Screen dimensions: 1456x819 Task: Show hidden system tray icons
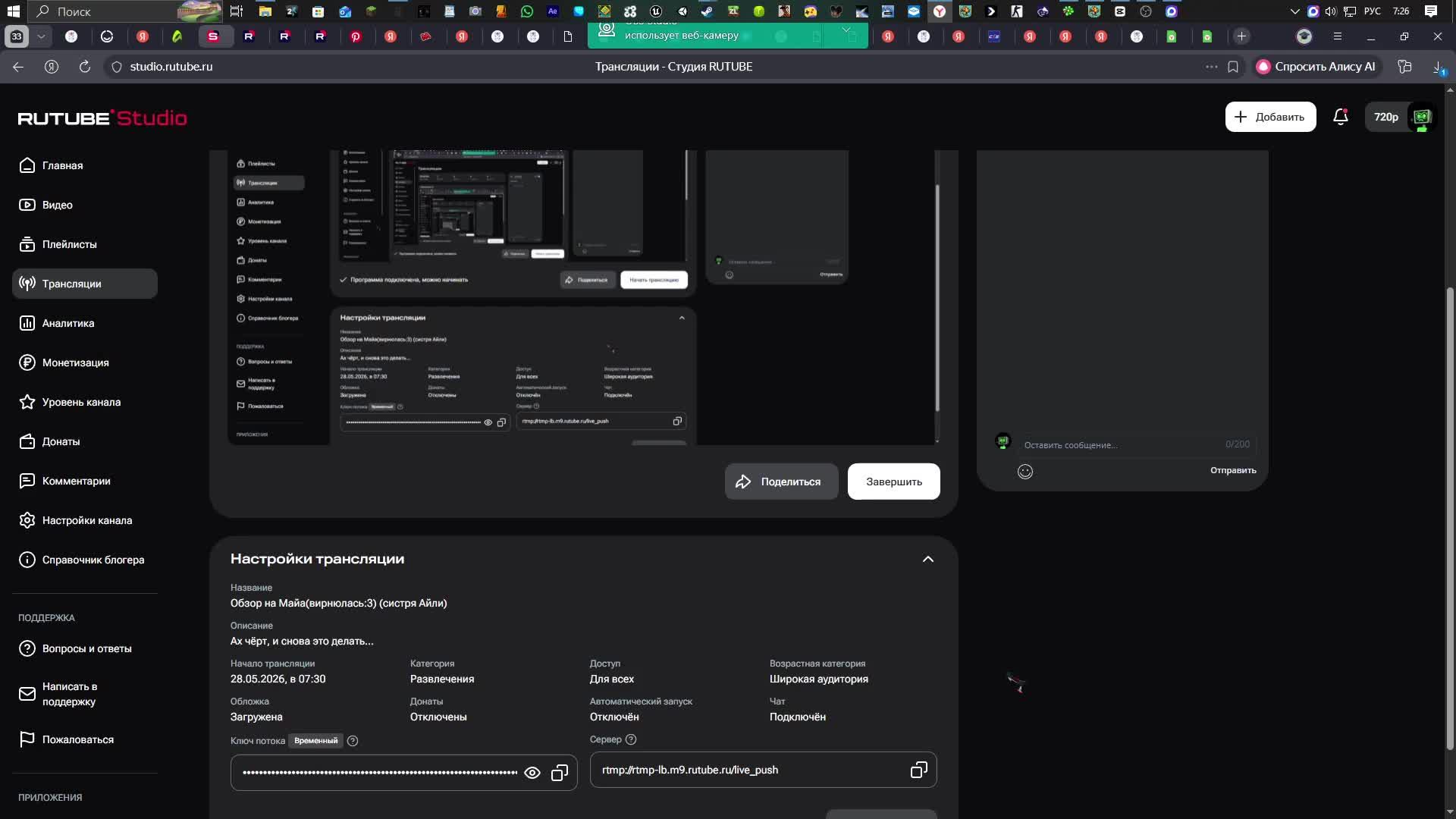click(1295, 11)
